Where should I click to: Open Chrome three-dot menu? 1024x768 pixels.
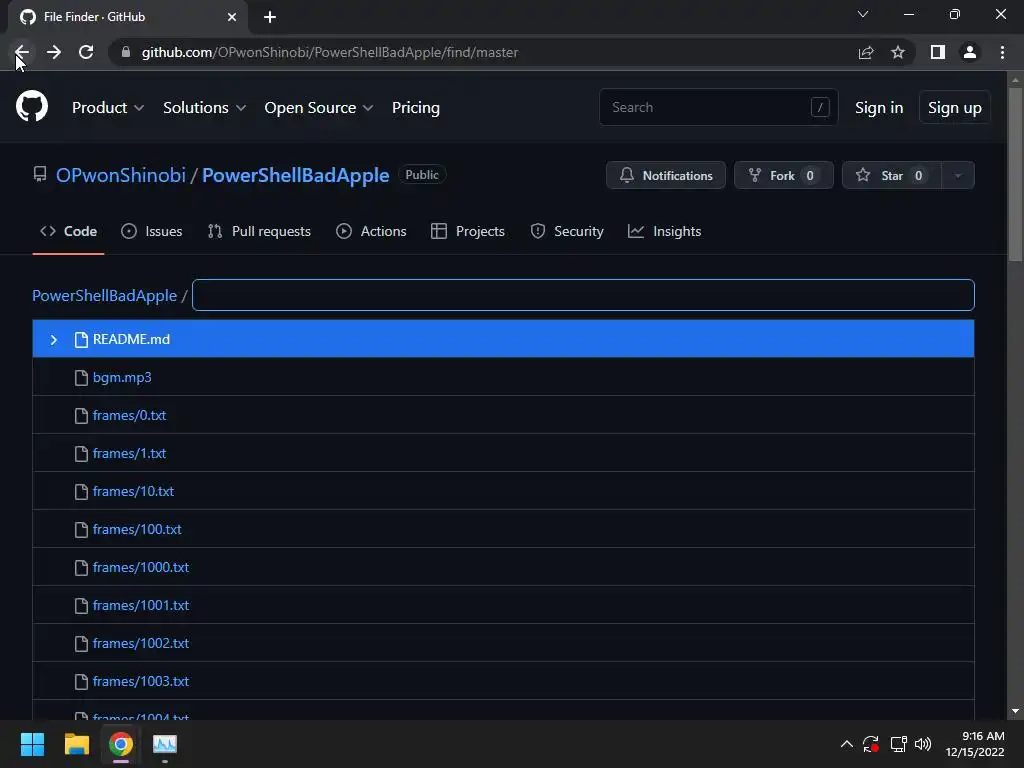click(1002, 52)
